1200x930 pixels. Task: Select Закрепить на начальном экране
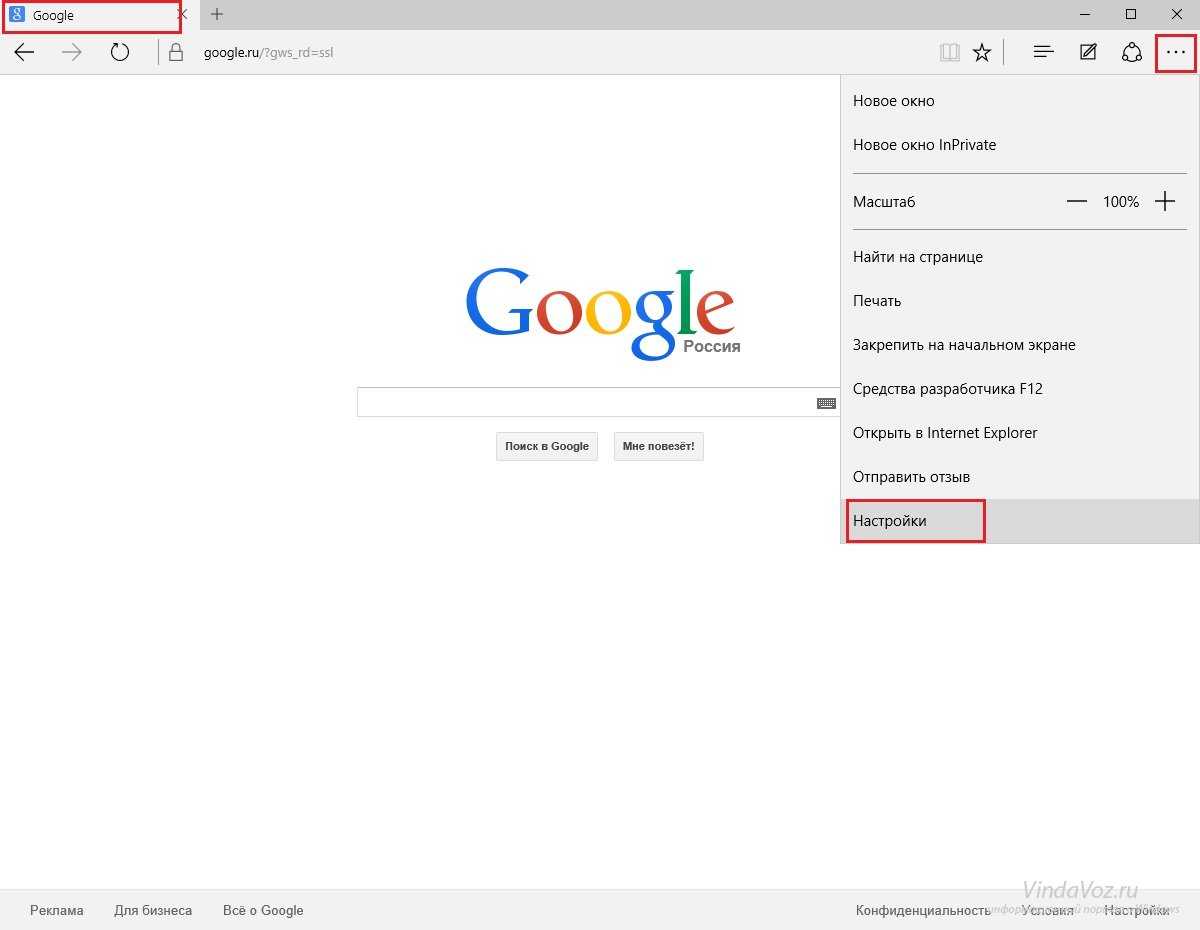1020,345
